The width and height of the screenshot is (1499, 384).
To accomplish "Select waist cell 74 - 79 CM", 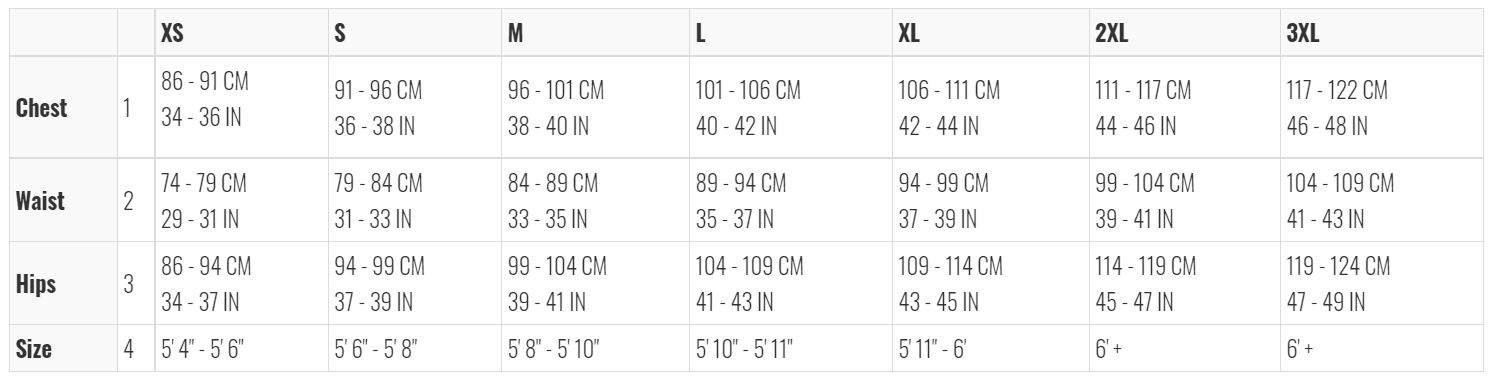I will [x=204, y=184].
